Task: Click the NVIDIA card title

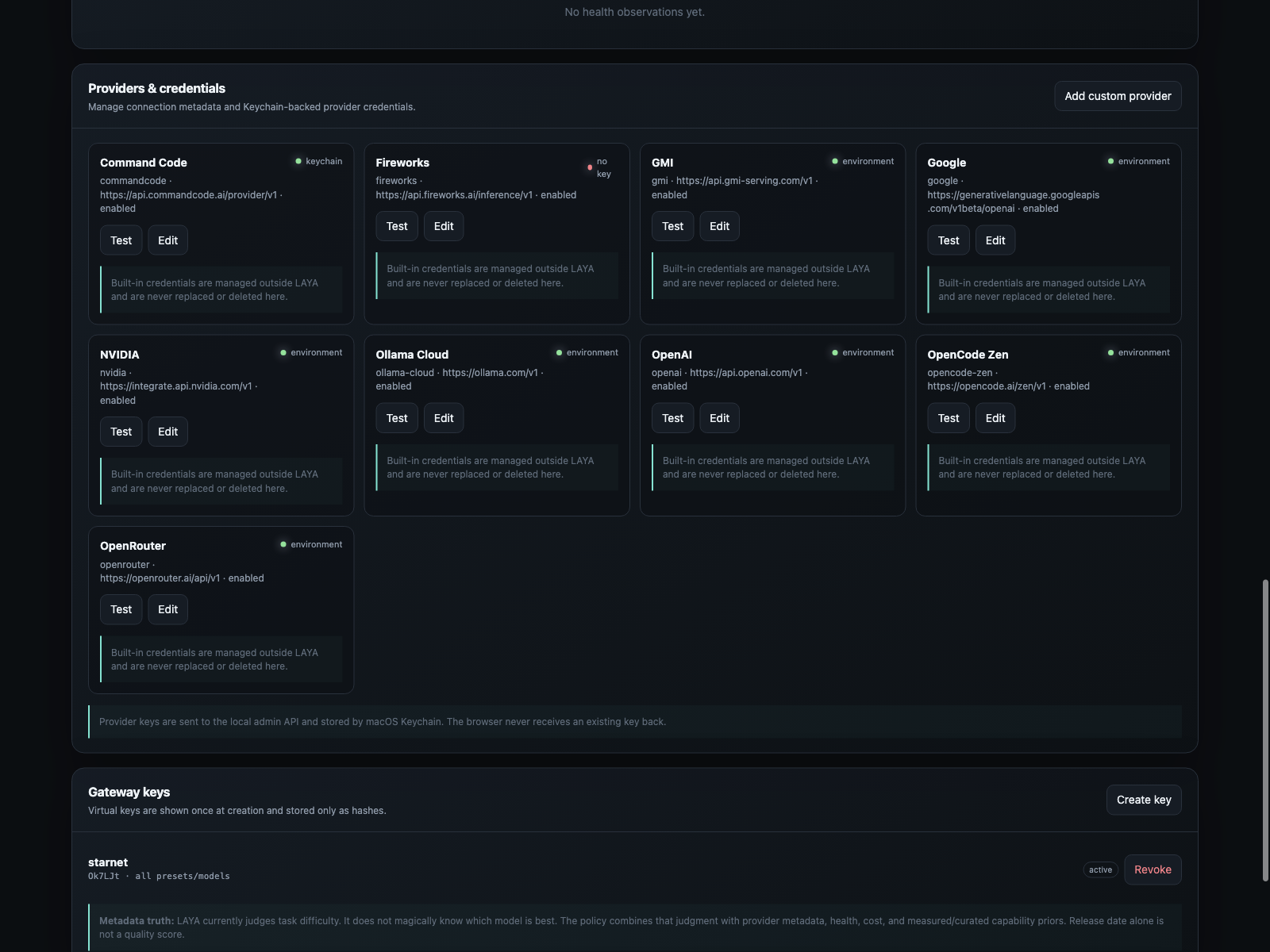Action: (119, 355)
